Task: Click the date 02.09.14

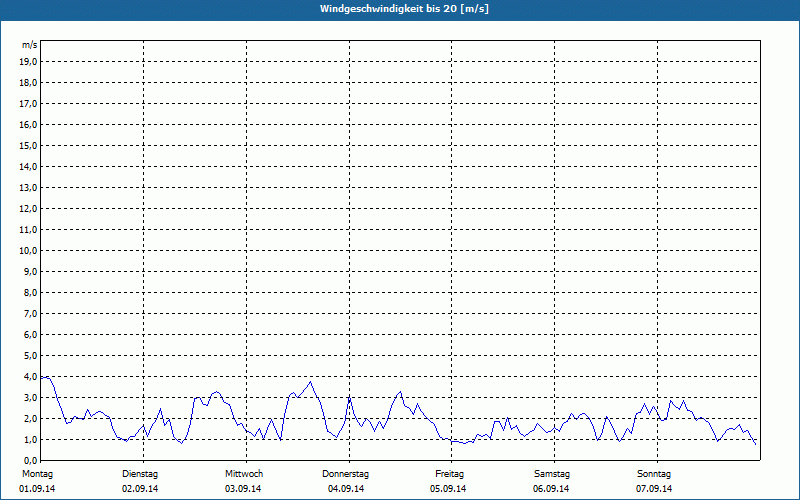Action: point(140,489)
